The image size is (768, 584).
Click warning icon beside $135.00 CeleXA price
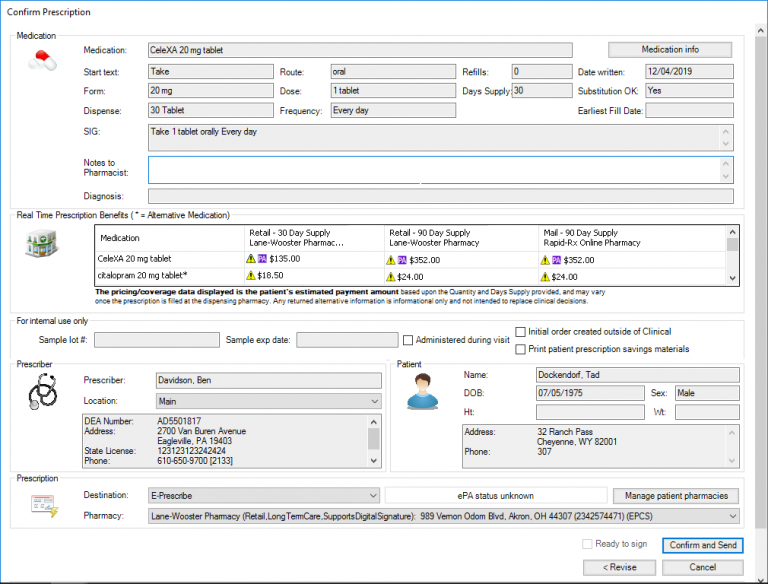click(251, 258)
